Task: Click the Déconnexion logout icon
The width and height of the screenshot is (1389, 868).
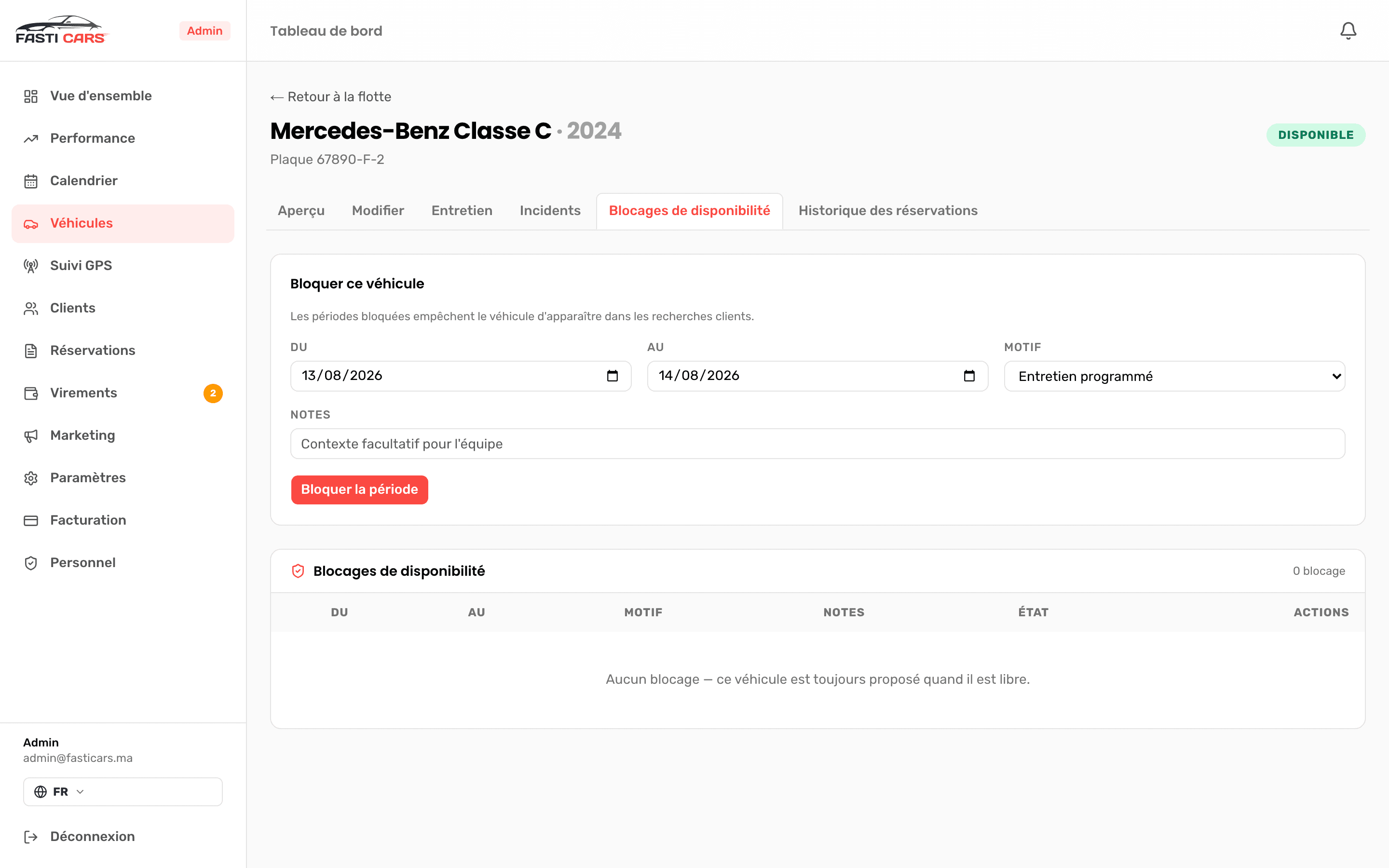Action: click(x=31, y=837)
